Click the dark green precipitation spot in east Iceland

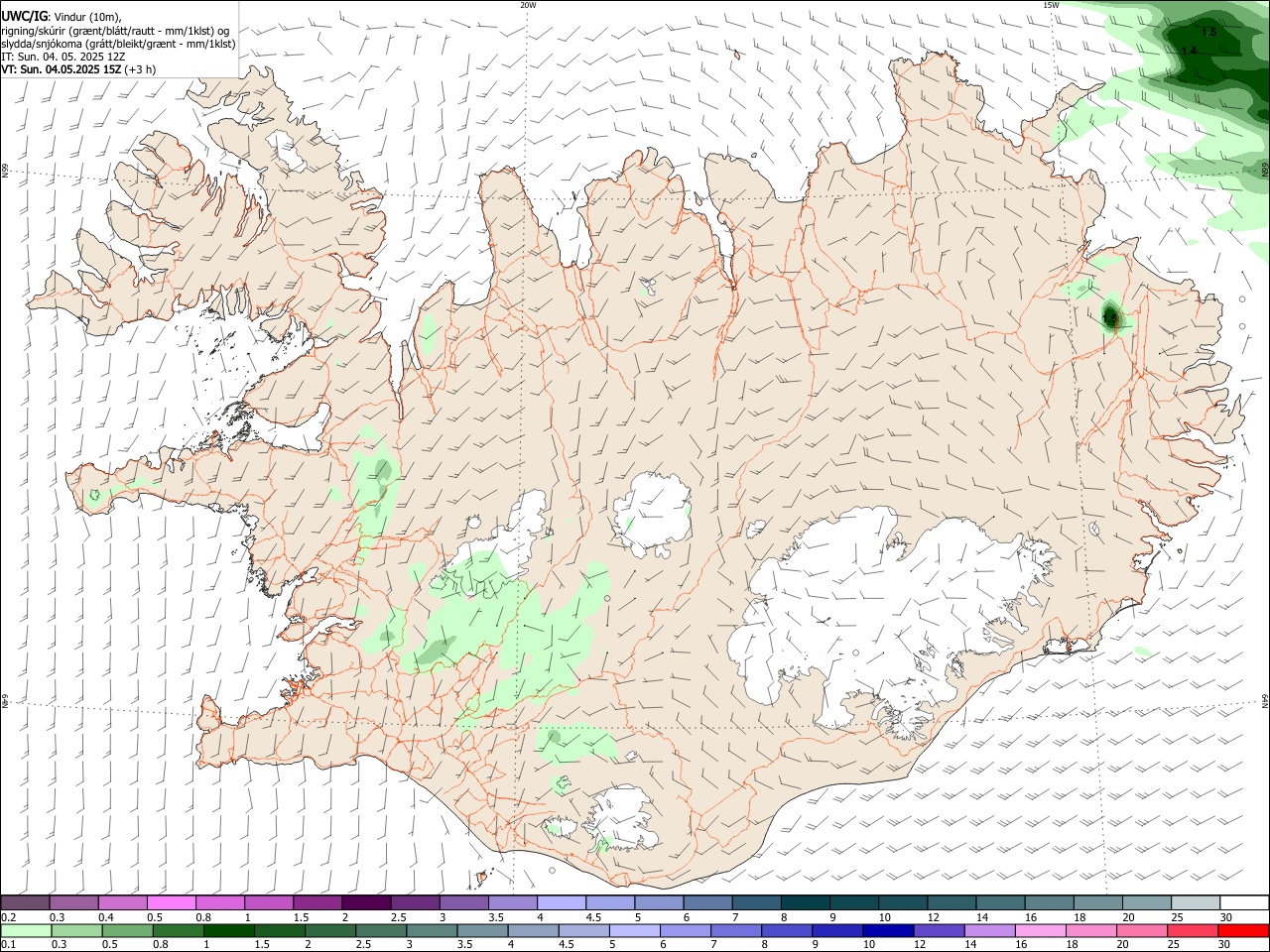point(1110,317)
